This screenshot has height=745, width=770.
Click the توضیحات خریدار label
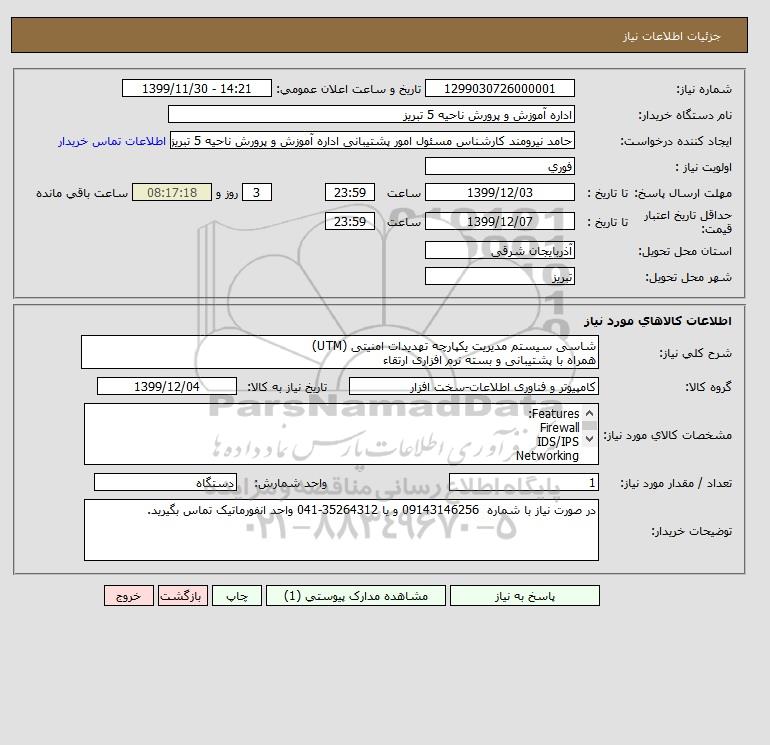pos(691,531)
